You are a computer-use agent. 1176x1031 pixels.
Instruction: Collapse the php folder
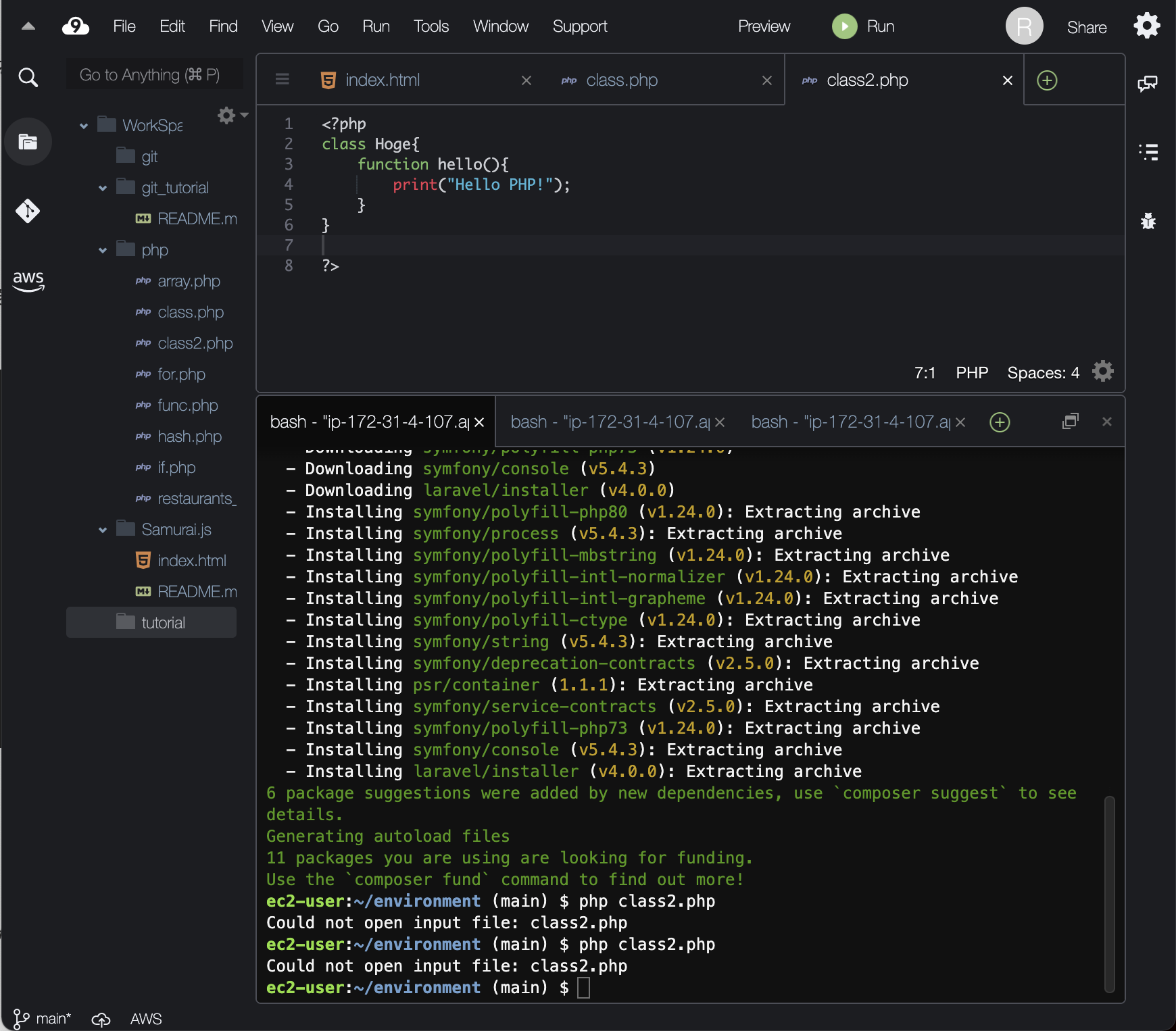pos(103,250)
